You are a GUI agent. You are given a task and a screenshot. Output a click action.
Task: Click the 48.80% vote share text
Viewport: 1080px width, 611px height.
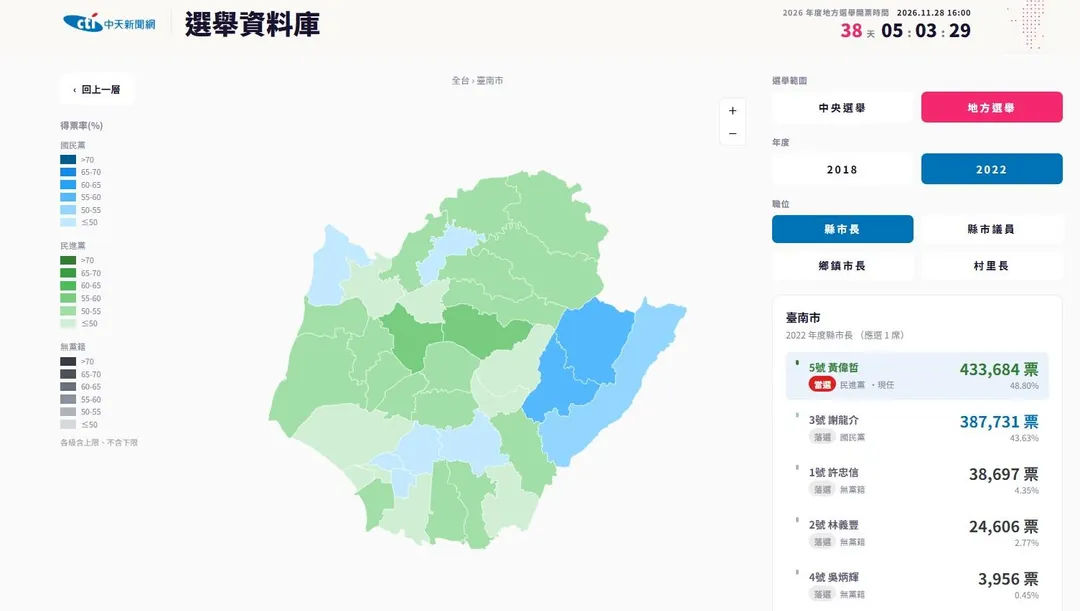coord(1024,386)
